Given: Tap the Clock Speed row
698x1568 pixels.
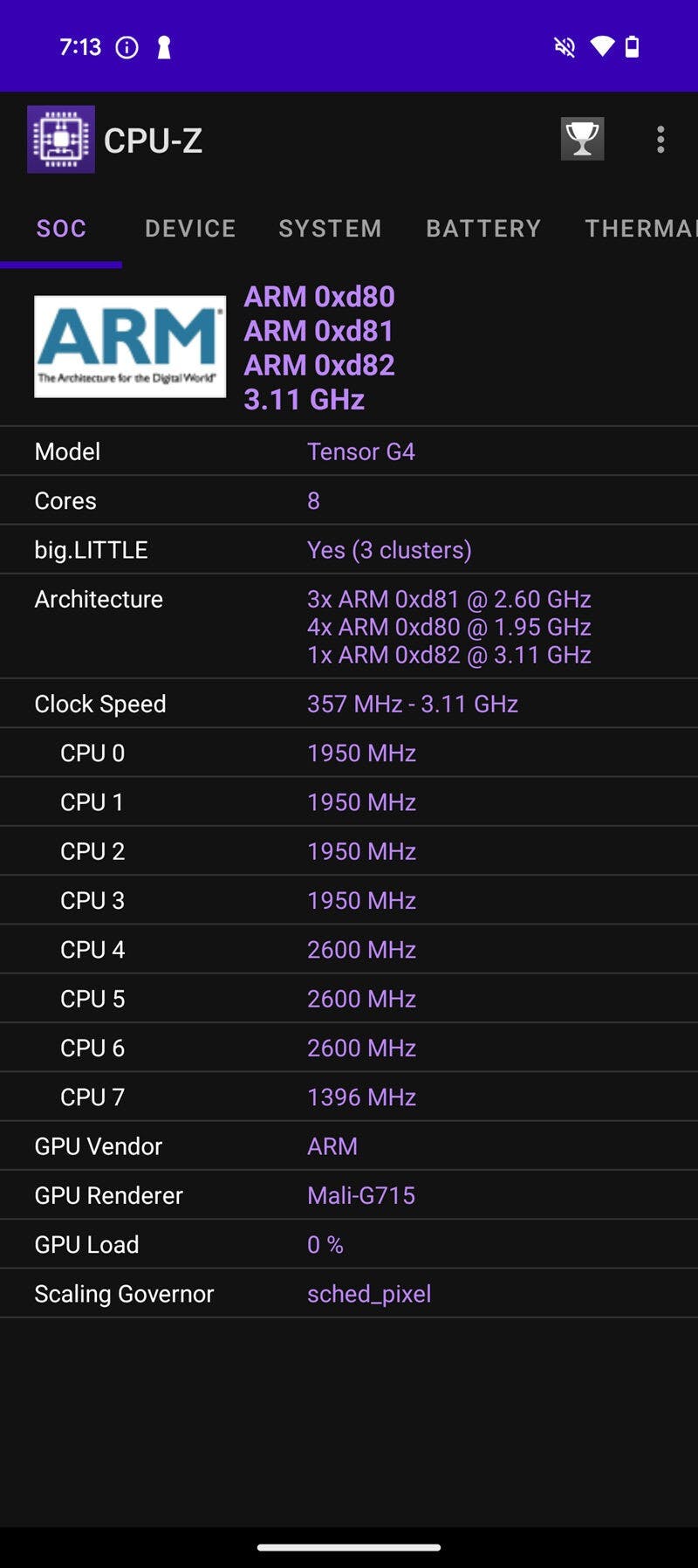Looking at the screenshot, I should (x=349, y=704).
